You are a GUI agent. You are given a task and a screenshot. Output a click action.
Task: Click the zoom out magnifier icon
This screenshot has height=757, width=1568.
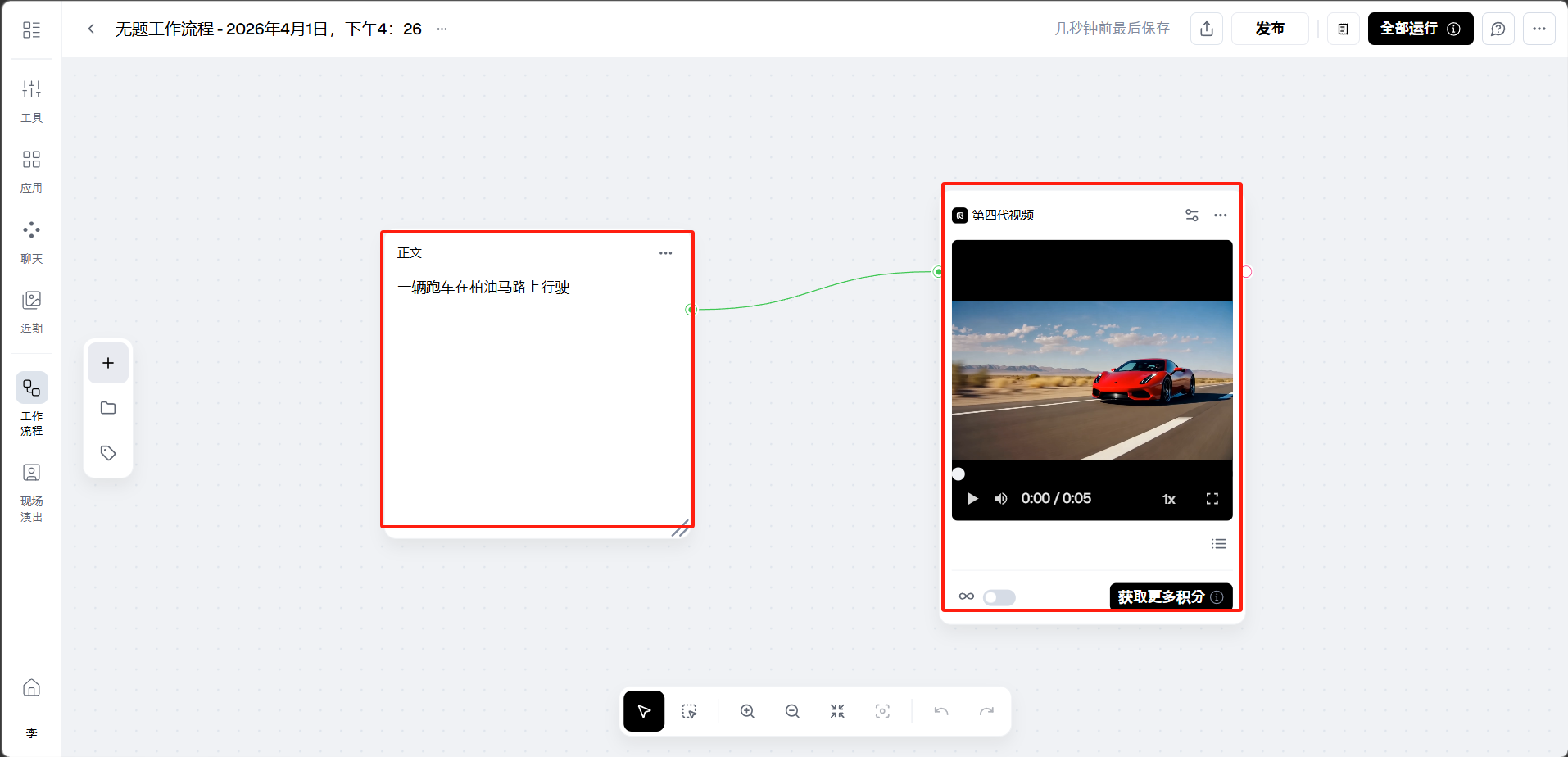point(792,711)
